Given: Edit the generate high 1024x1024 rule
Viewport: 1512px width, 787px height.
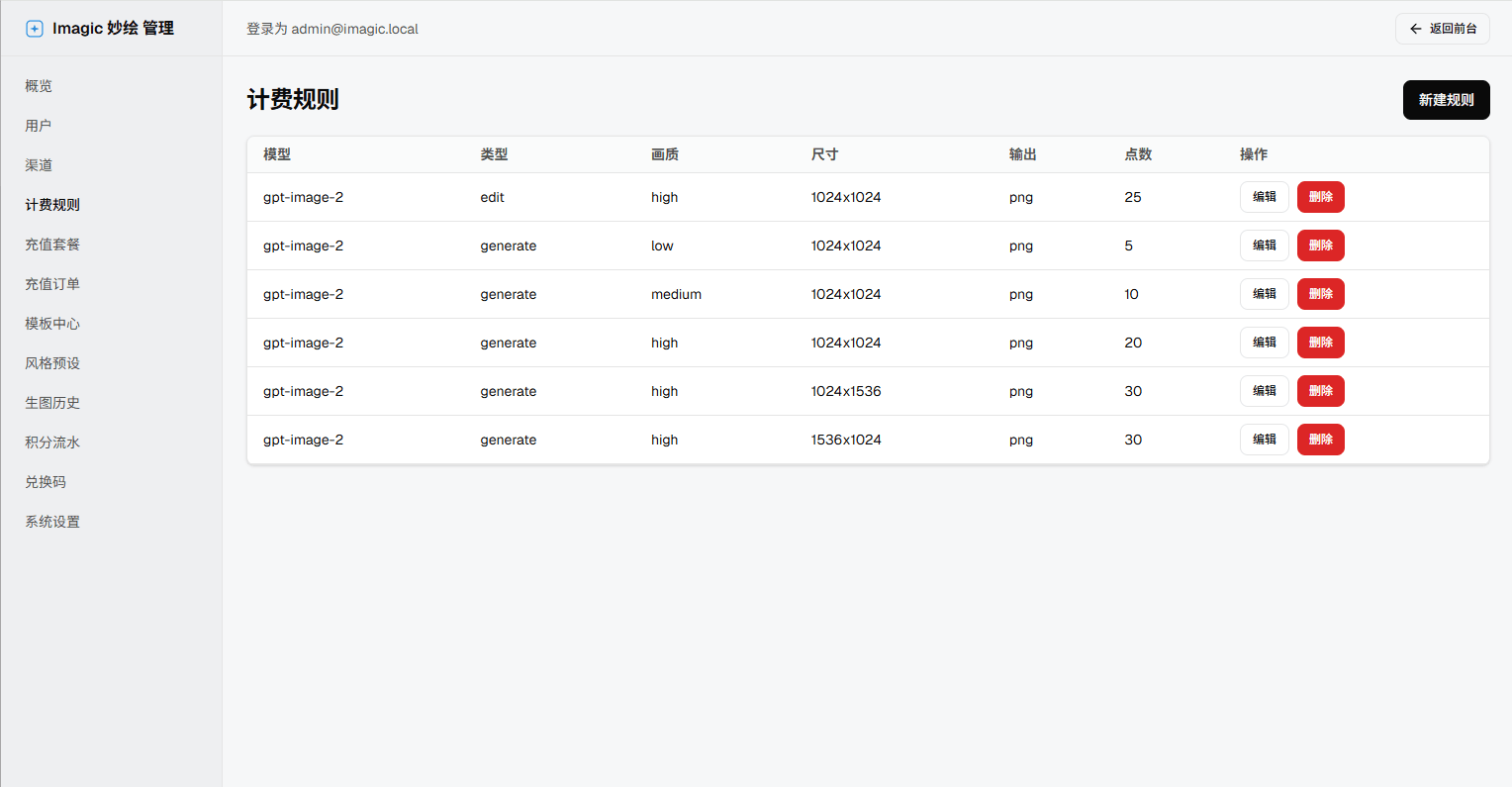Looking at the screenshot, I should (1265, 343).
